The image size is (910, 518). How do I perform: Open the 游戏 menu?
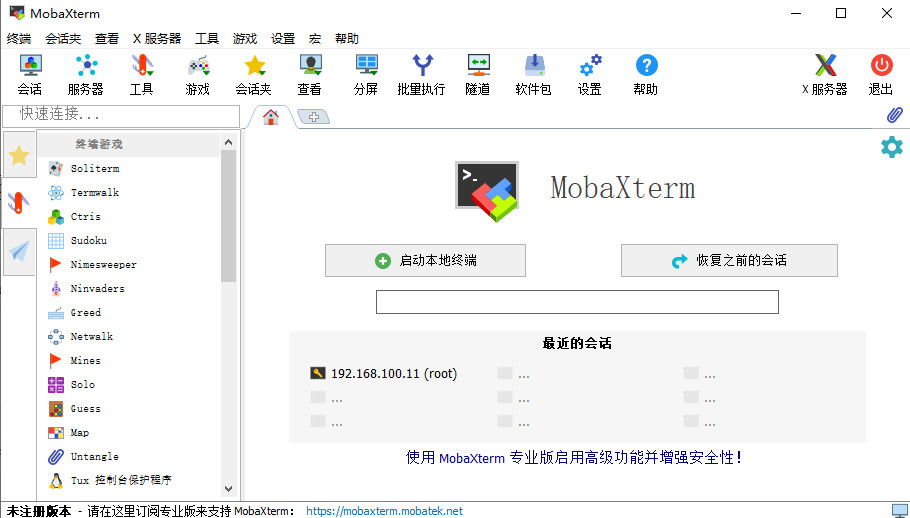[244, 39]
